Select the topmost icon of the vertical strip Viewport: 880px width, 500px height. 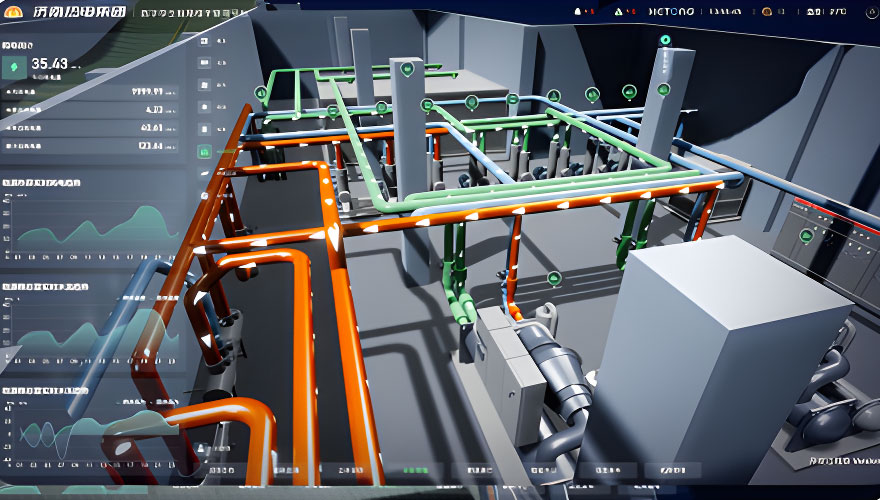pyautogui.click(x=204, y=41)
